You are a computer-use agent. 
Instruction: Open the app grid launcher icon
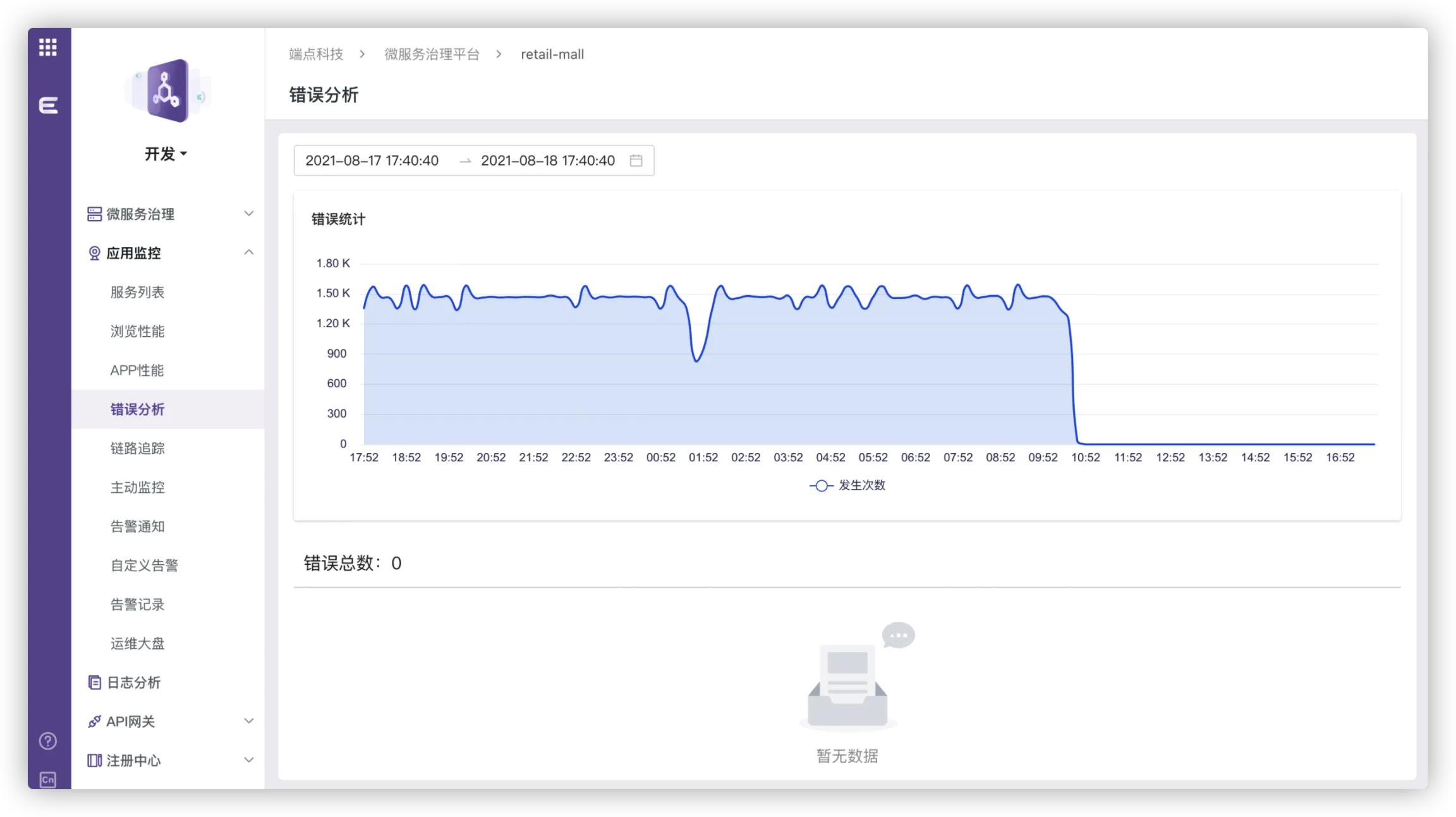(x=48, y=47)
